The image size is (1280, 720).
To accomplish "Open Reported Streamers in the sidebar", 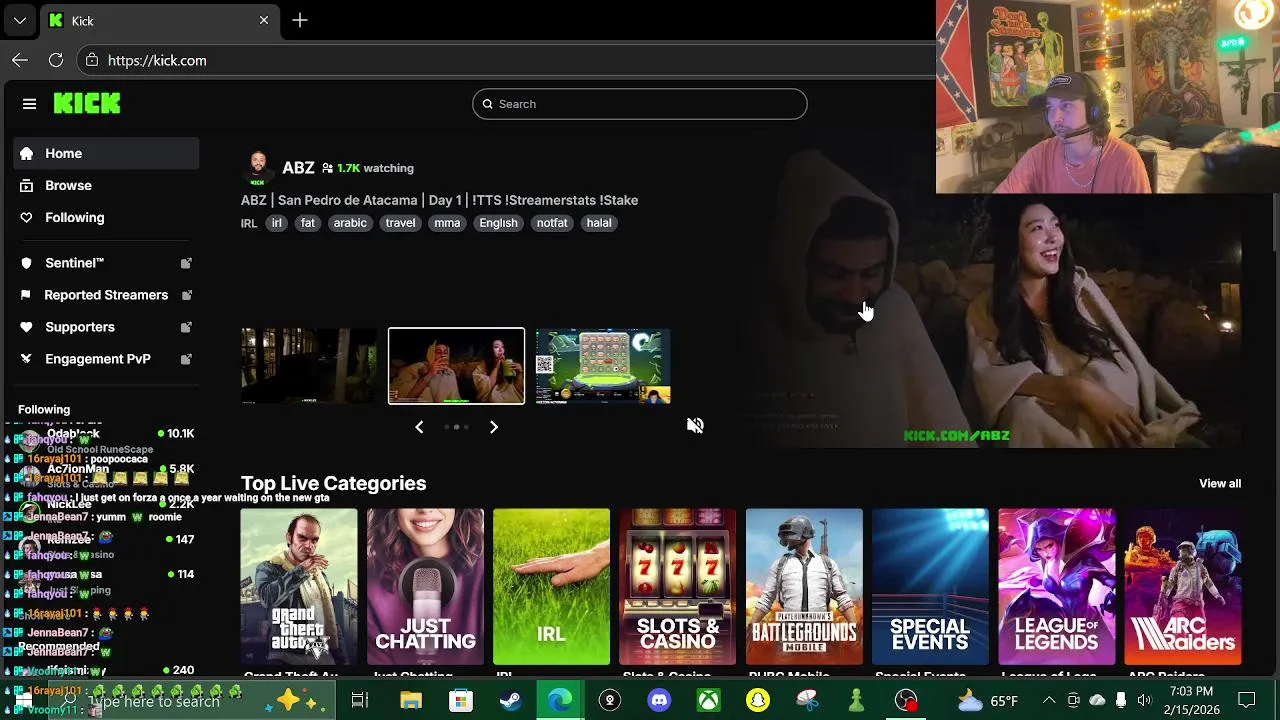I will 106,295.
